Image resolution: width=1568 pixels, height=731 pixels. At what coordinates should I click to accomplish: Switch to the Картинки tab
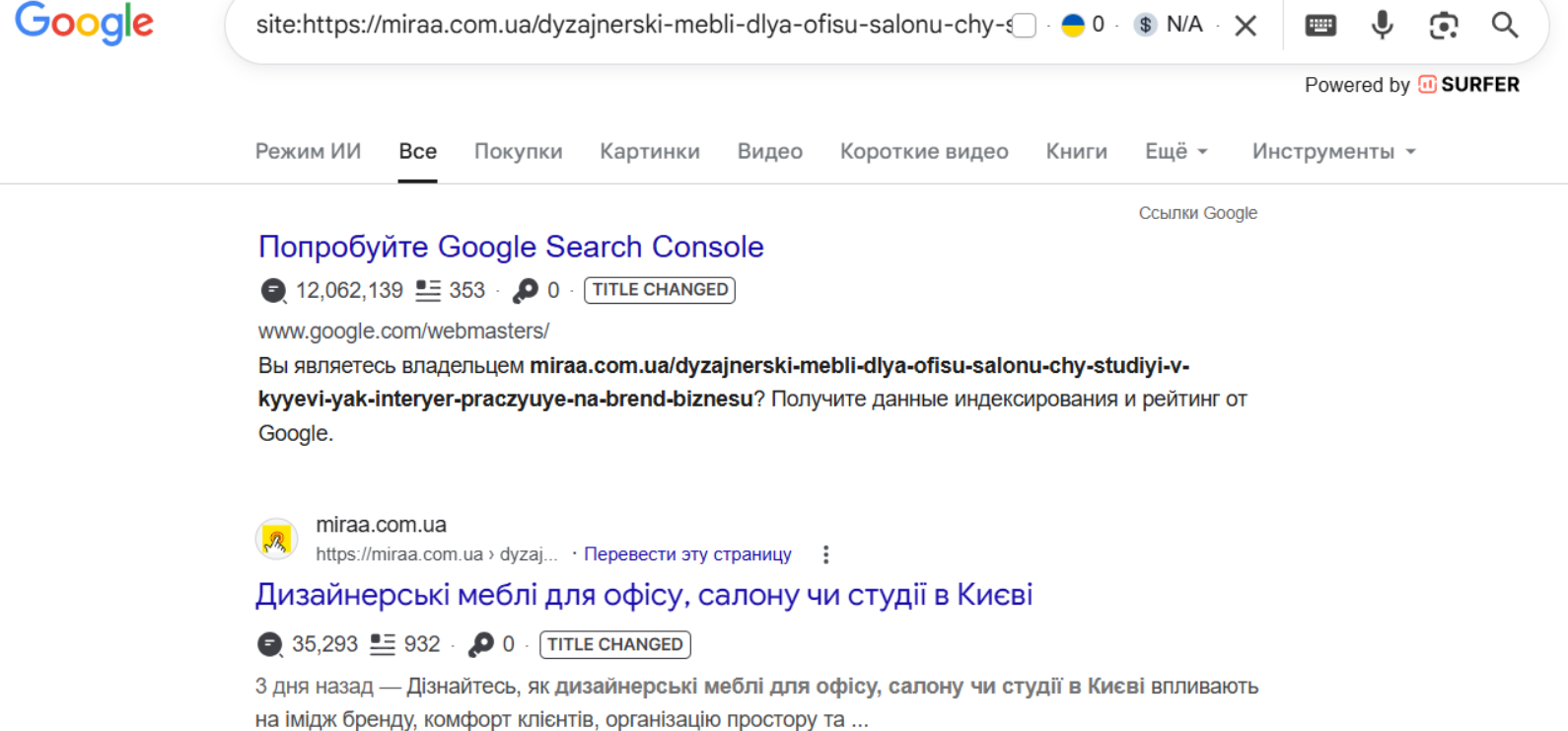pyautogui.click(x=650, y=151)
